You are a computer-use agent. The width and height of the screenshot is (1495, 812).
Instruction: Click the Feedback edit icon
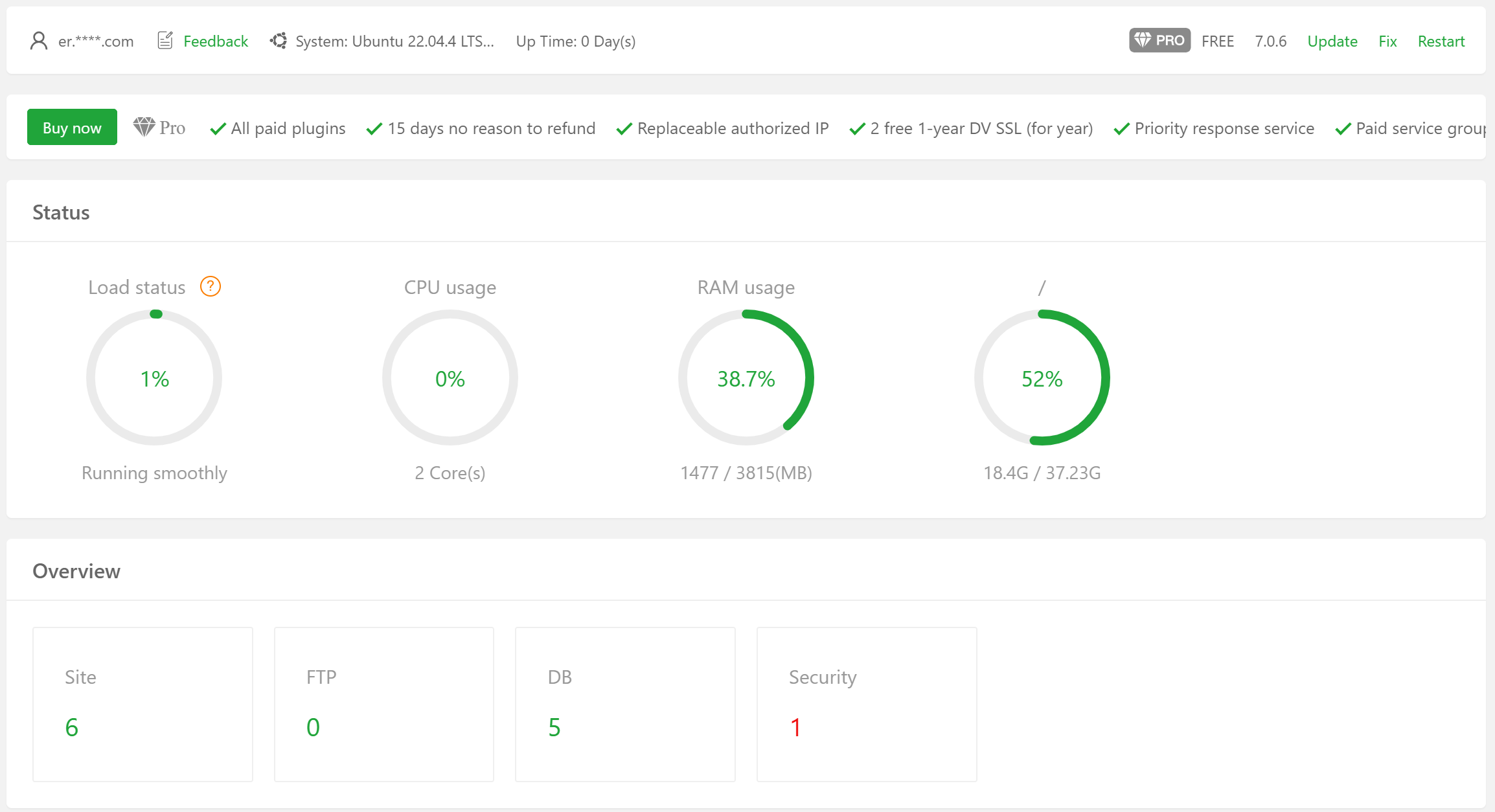click(x=165, y=39)
